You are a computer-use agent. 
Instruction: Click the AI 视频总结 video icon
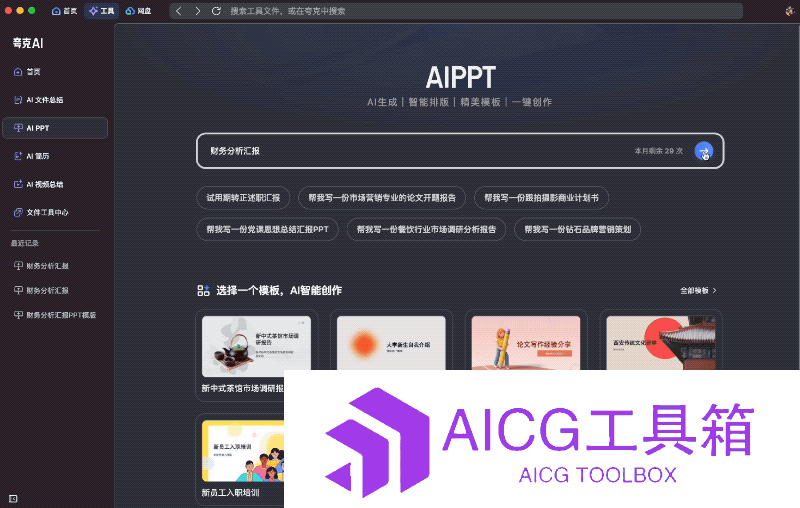coord(18,184)
